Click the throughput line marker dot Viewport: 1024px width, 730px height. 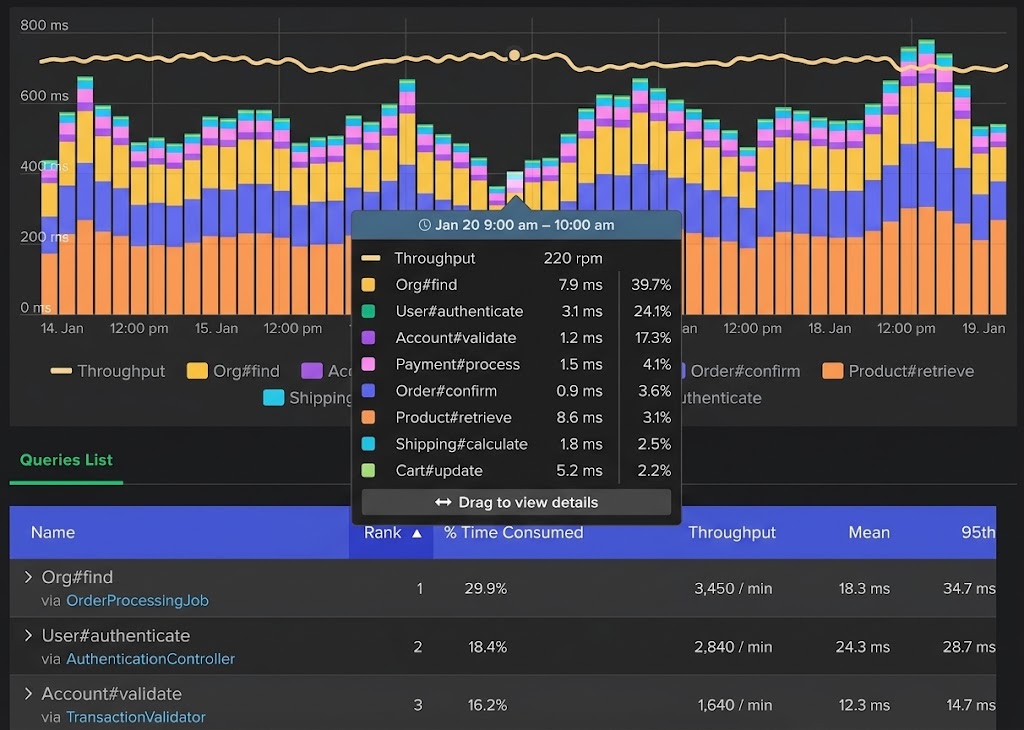(515, 55)
